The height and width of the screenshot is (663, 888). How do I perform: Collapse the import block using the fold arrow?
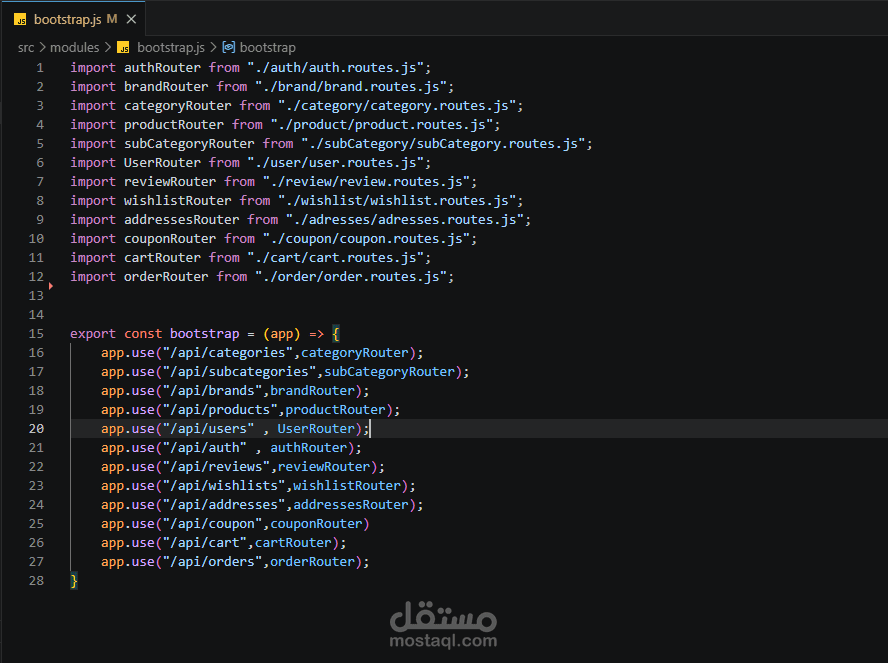pyautogui.click(x=51, y=286)
